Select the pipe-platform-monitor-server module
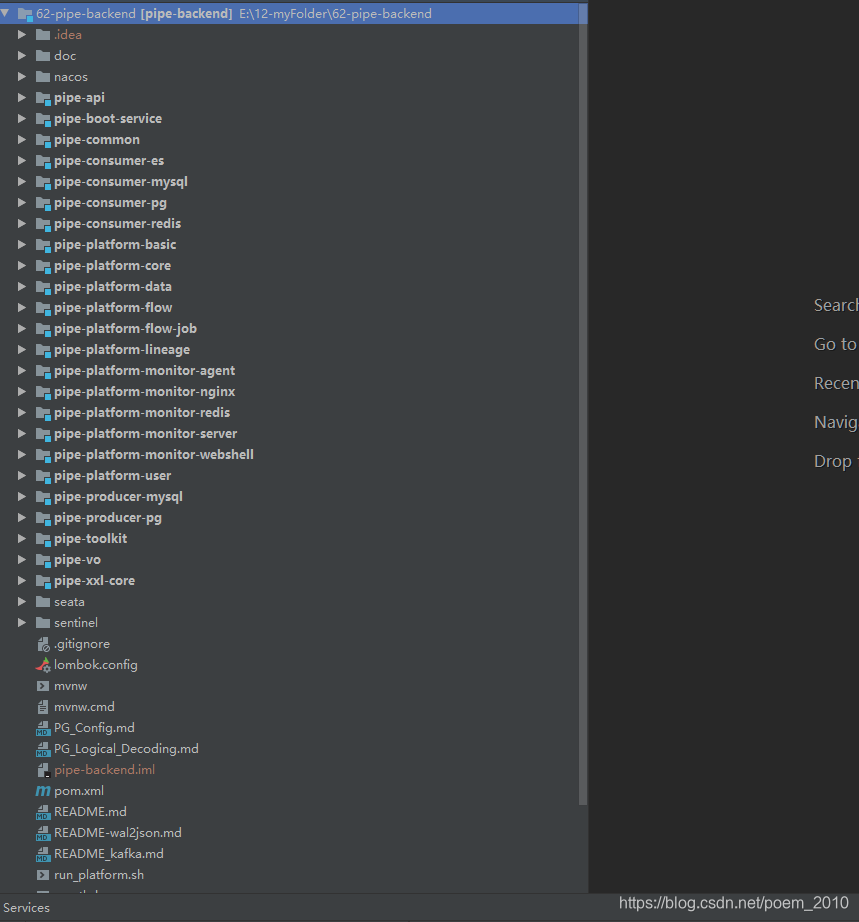859x922 pixels. click(146, 434)
